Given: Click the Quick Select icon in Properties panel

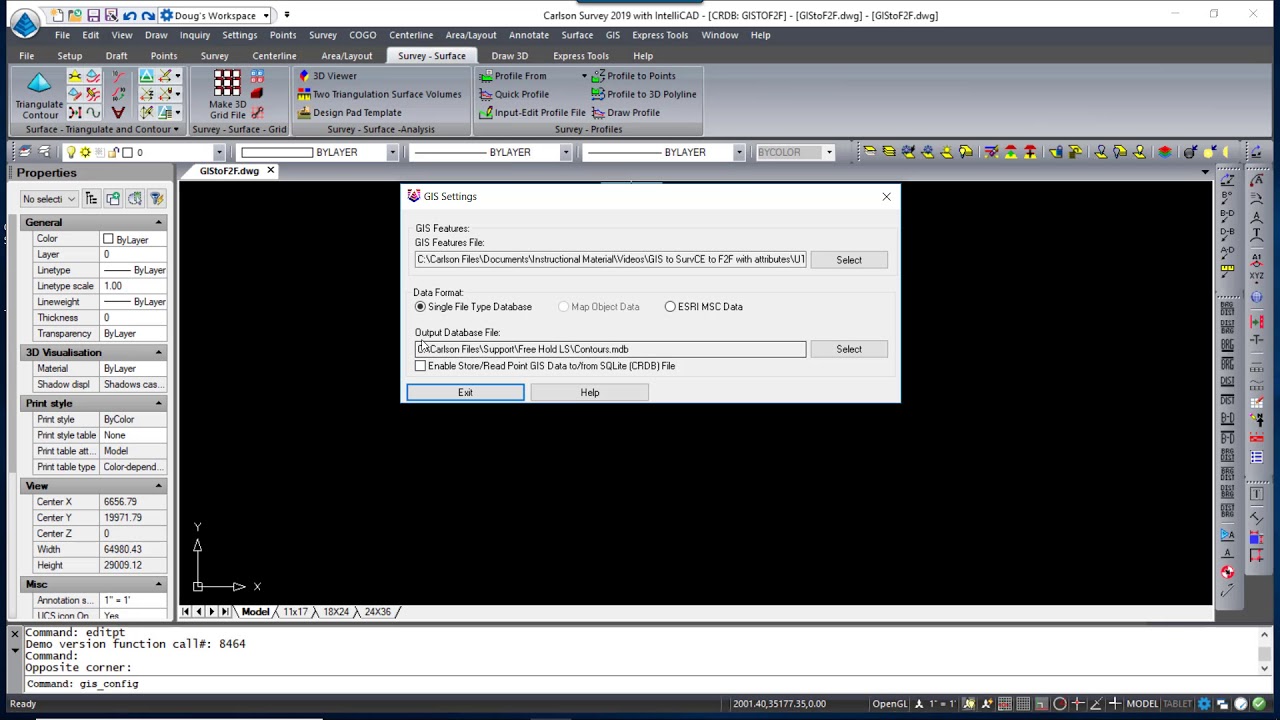Looking at the screenshot, I should [x=157, y=199].
